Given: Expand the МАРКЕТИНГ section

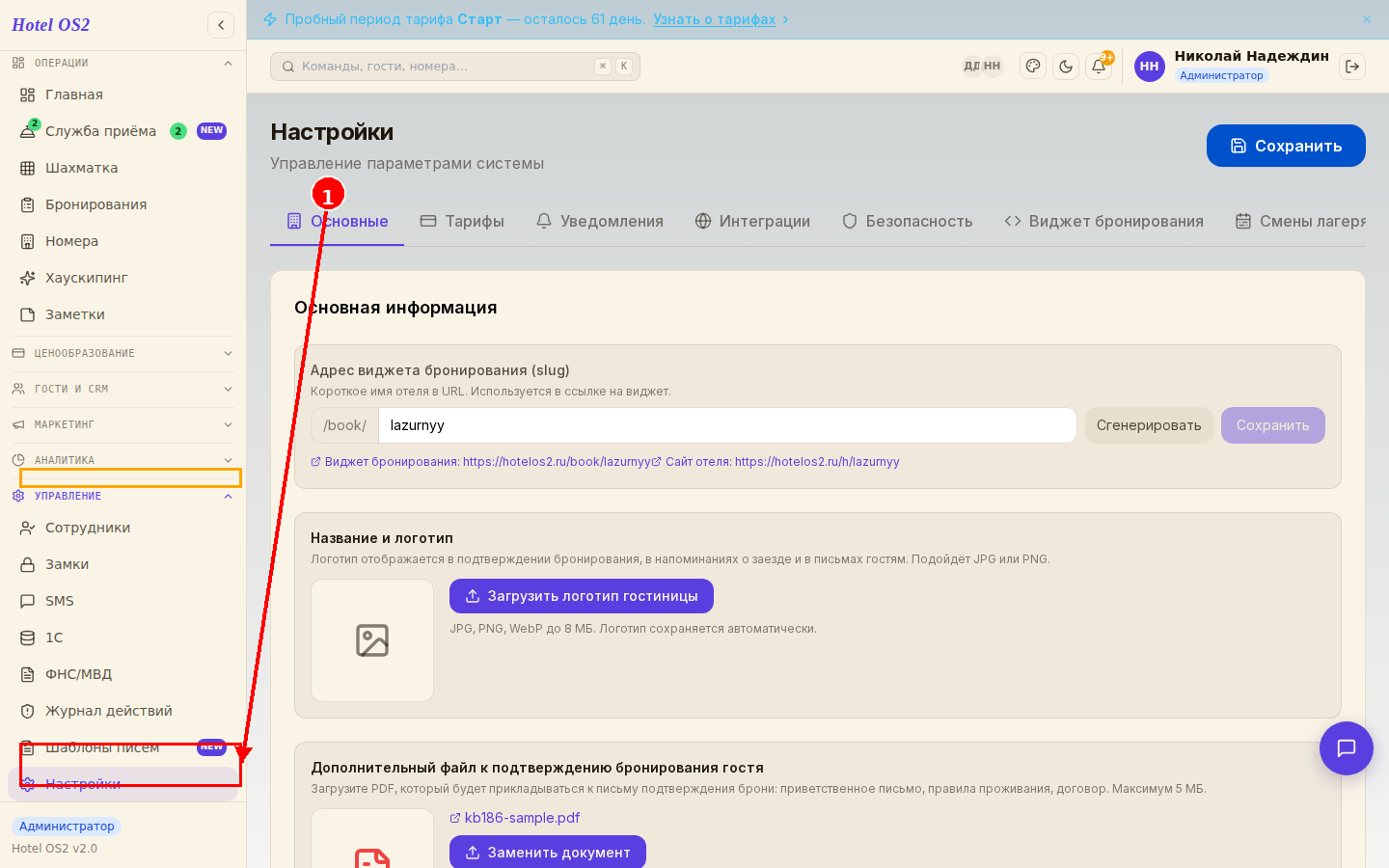Looking at the screenshot, I should [123, 424].
